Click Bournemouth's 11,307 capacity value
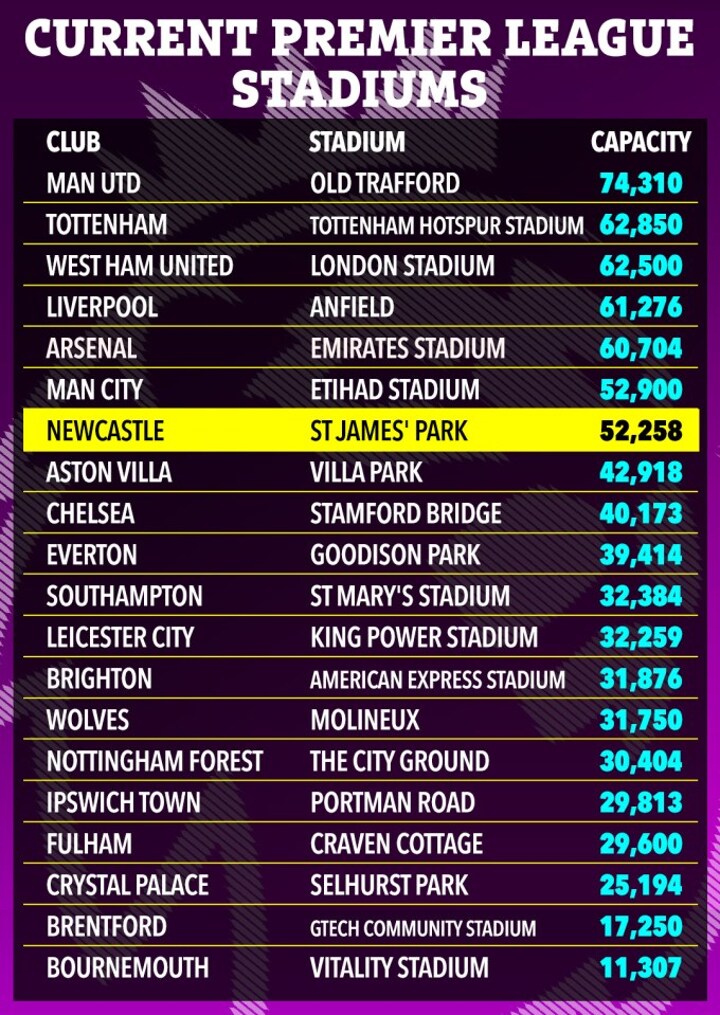Viewport: 720px width, 1015px height. (x=641, y=968)
